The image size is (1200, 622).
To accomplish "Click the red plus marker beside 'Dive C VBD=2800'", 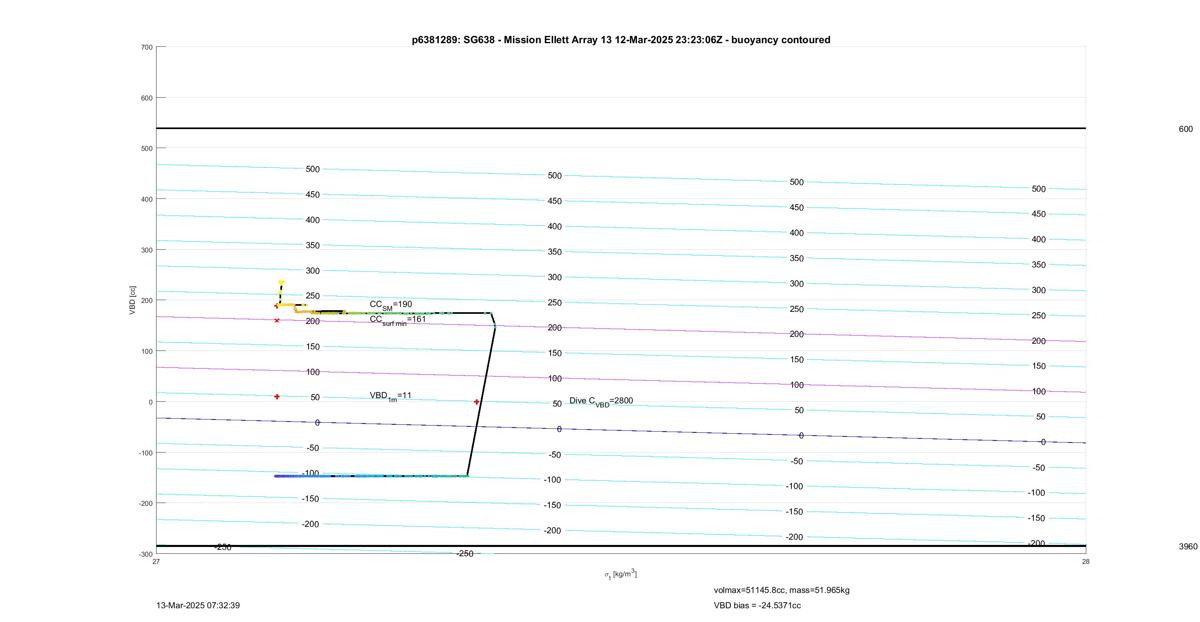I will tap(476, 402).
